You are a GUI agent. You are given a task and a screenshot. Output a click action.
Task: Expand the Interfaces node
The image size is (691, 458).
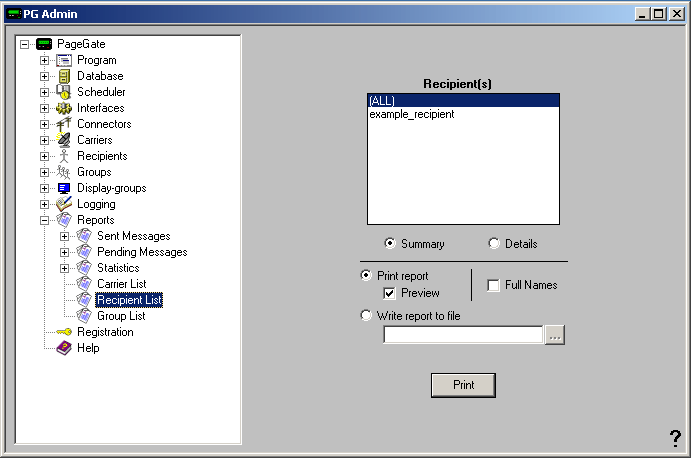(x=45, y=108)
